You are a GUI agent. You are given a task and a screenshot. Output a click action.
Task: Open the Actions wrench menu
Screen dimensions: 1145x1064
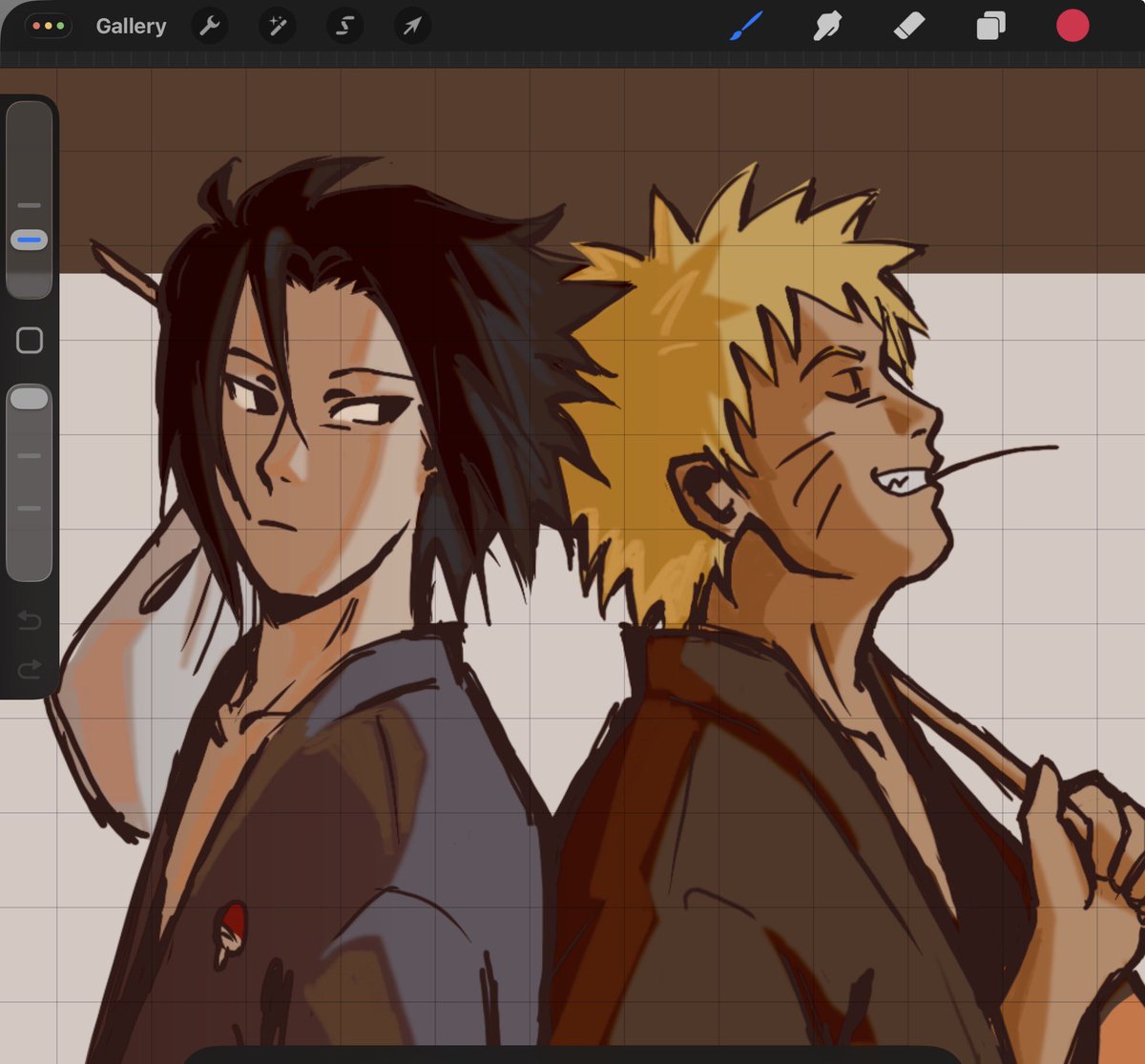(x=210, y=26)
